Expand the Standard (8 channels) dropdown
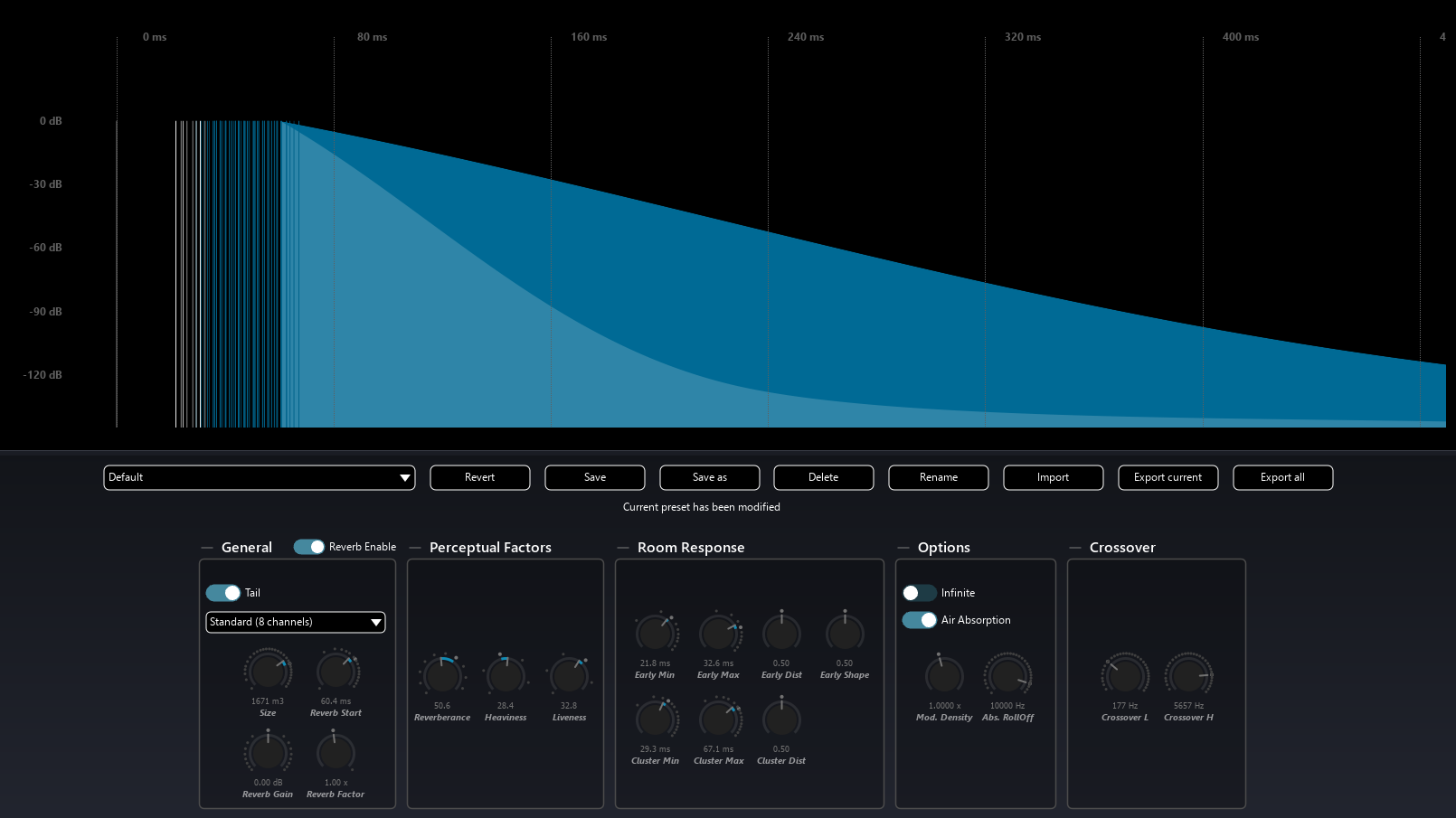Viewport: 1456px width, 818px height. [x=296, y=622]
